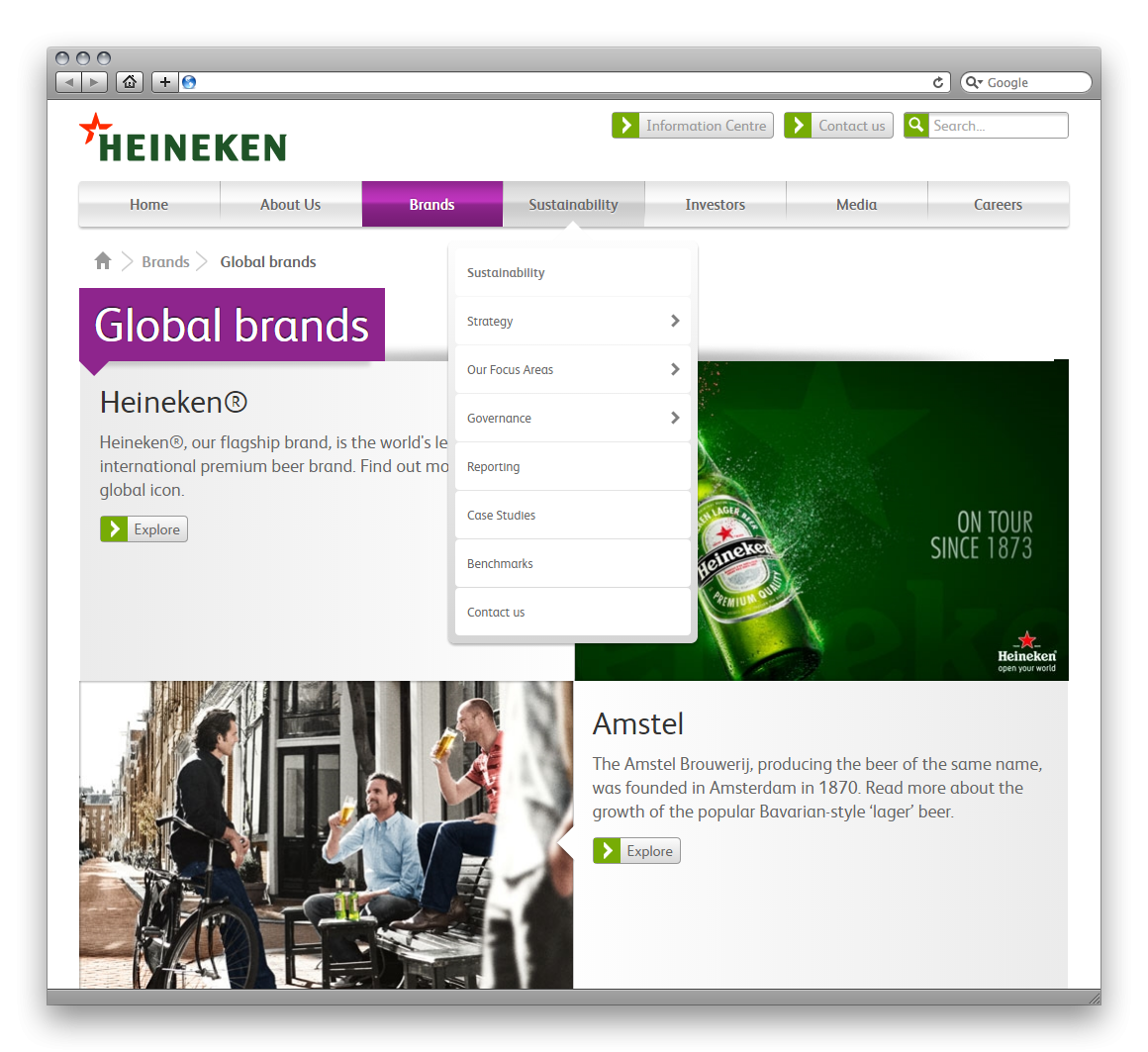Image resolution: width=1148 pixels, height=1052 pixels.
Task: Open the Careers tab
Action: pyautogui.click(x=998, y=204)
